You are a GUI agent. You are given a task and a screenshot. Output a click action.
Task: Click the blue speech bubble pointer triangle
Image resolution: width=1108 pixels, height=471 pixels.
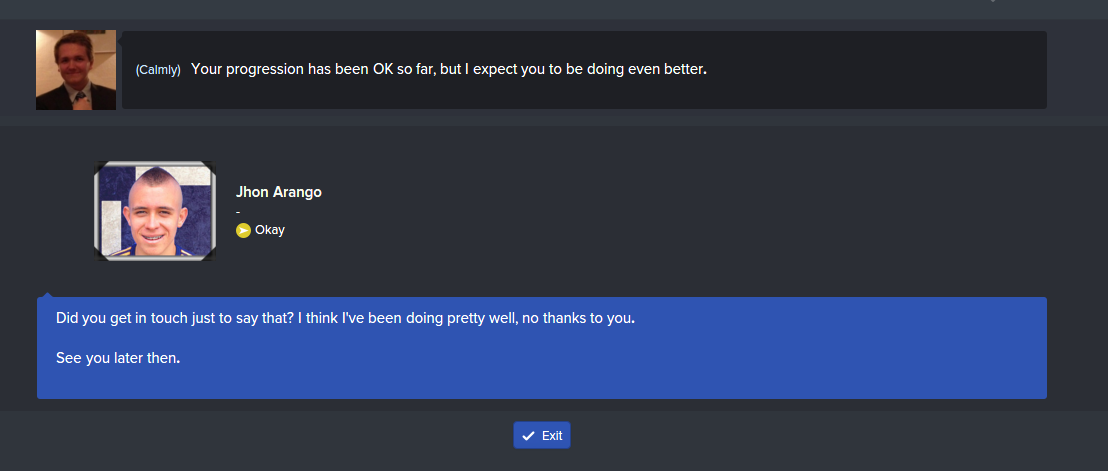click(x=46, y=294)
